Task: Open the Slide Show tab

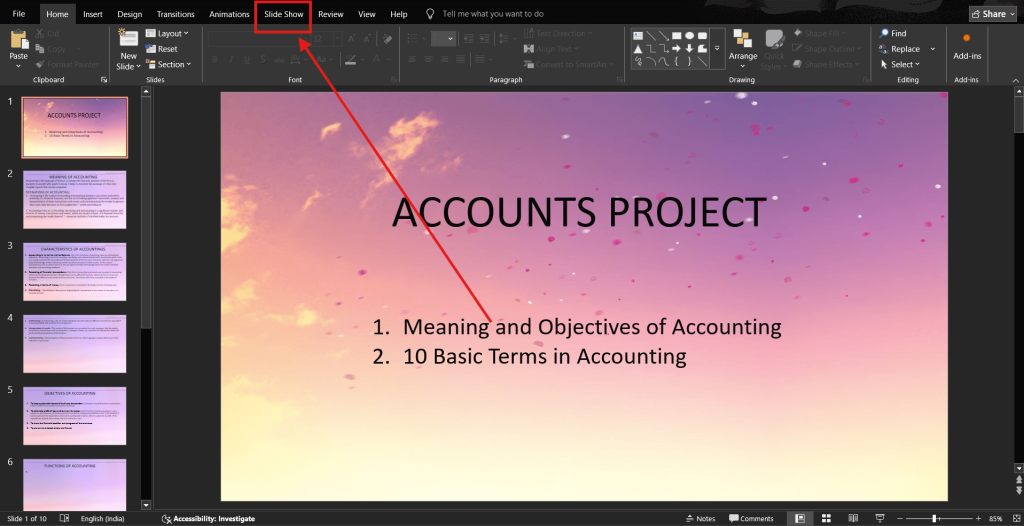Action: click(x=284, y=15)
